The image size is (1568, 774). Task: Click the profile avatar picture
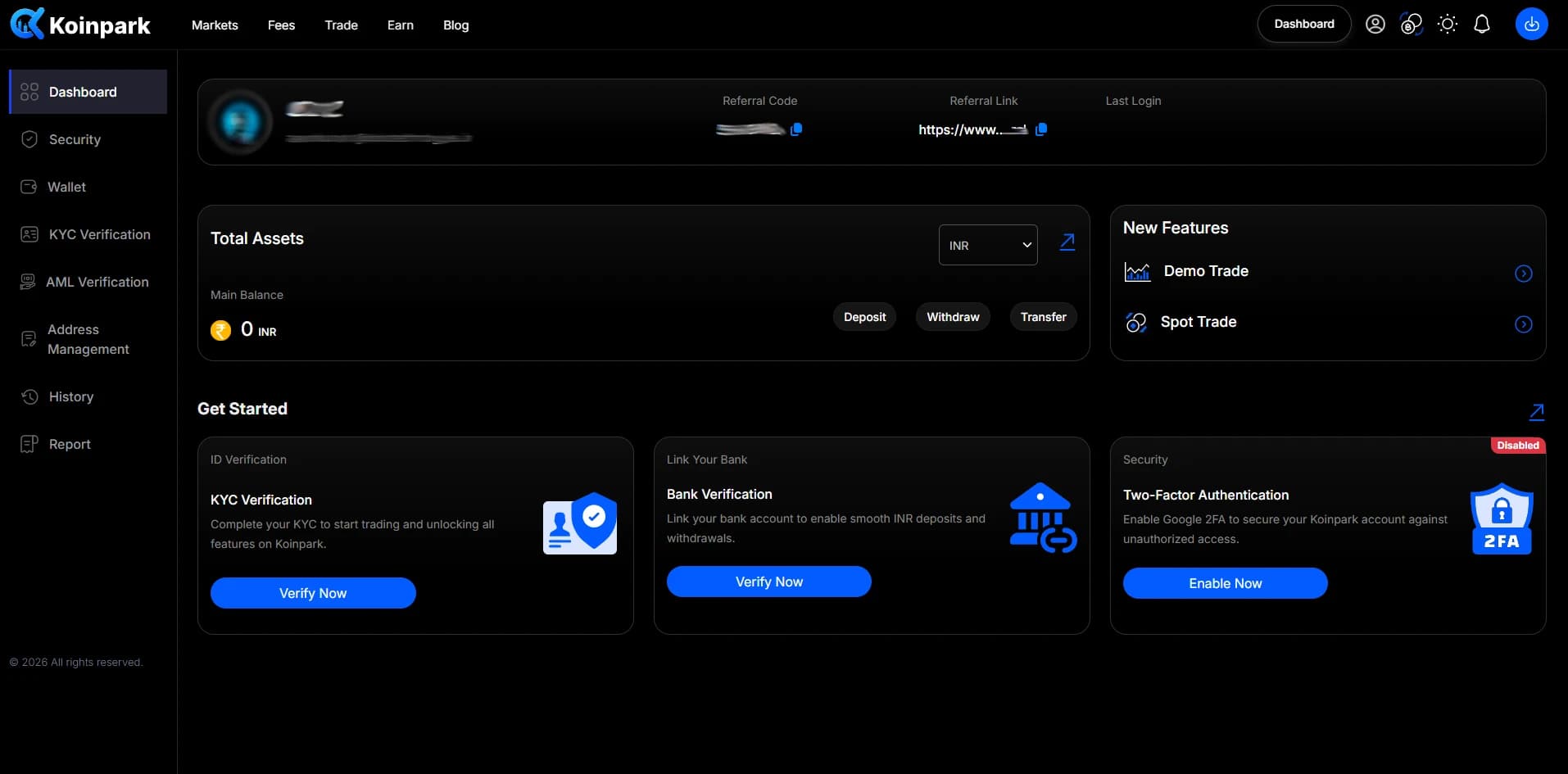tap(240, 122)
